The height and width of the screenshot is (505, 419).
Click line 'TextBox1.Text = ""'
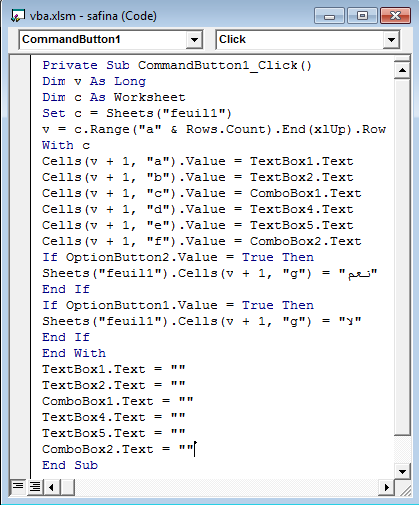click(113, 369)
